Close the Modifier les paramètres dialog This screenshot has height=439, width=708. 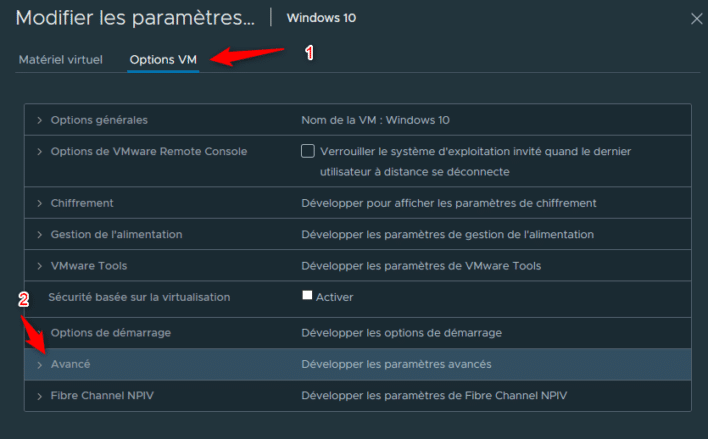(697, 18)
